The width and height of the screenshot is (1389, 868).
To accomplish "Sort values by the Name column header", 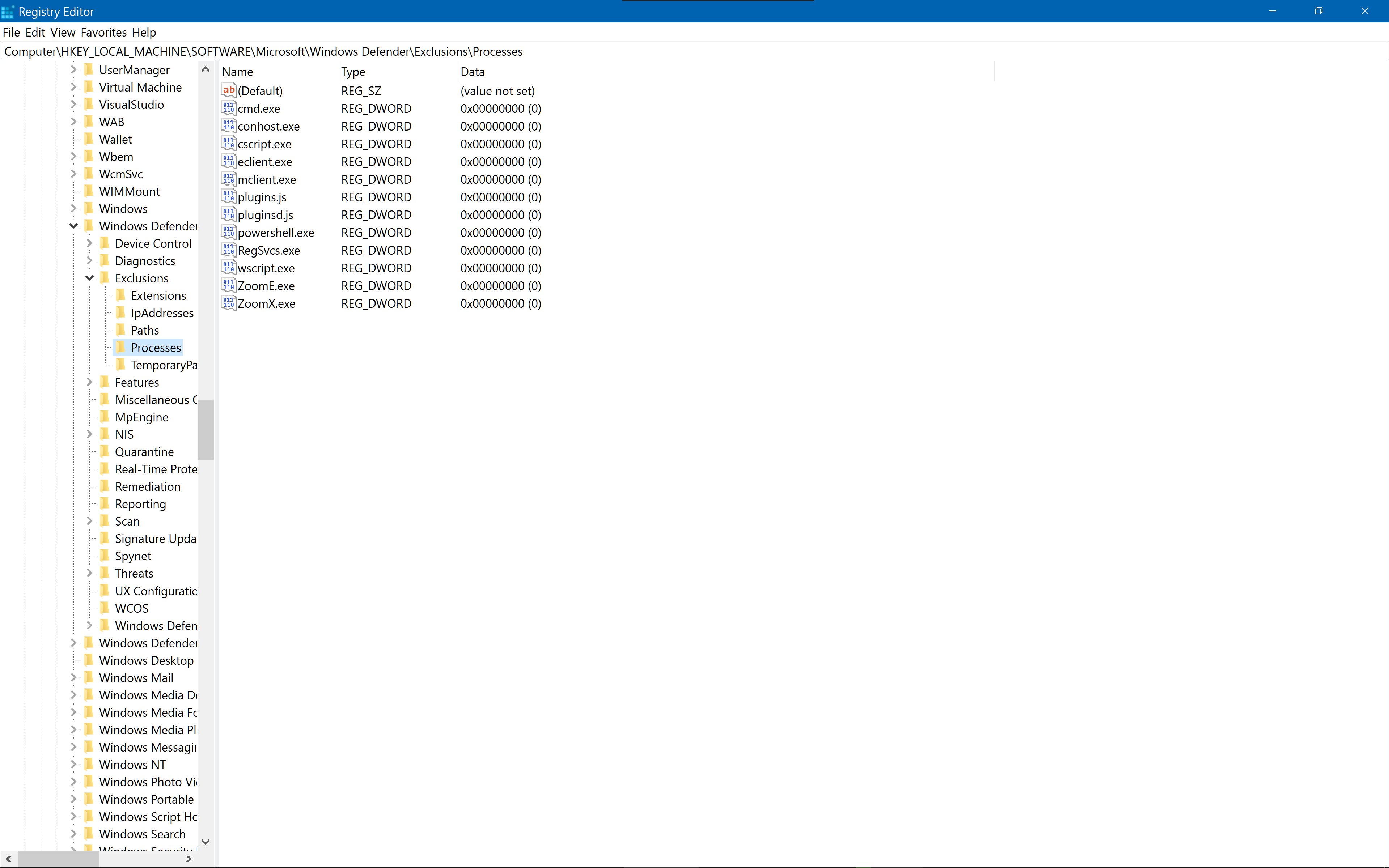I will (x=279, y=72).
